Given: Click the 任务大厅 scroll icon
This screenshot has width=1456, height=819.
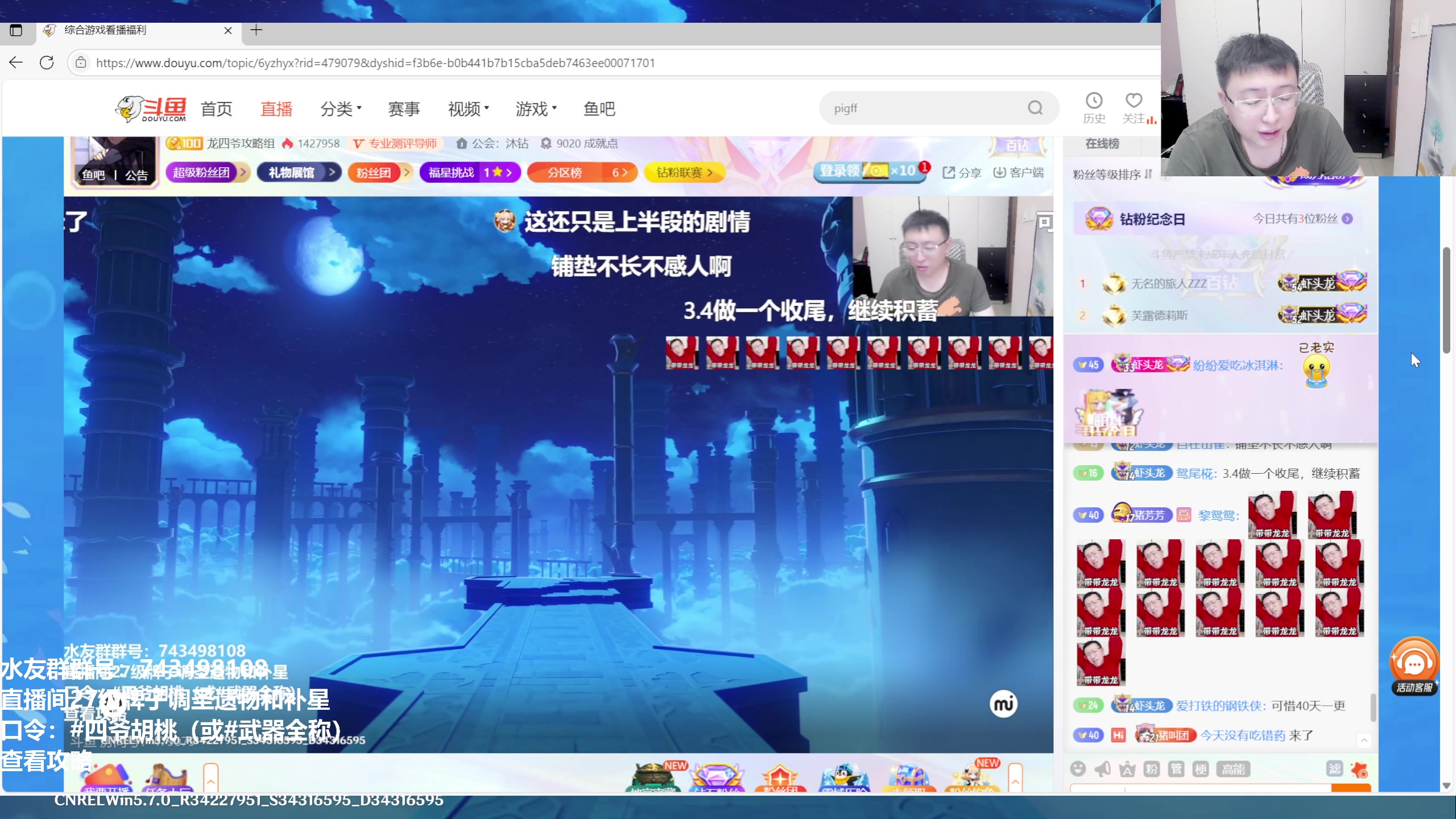Looking at the screenshot, I should [166, 777].
